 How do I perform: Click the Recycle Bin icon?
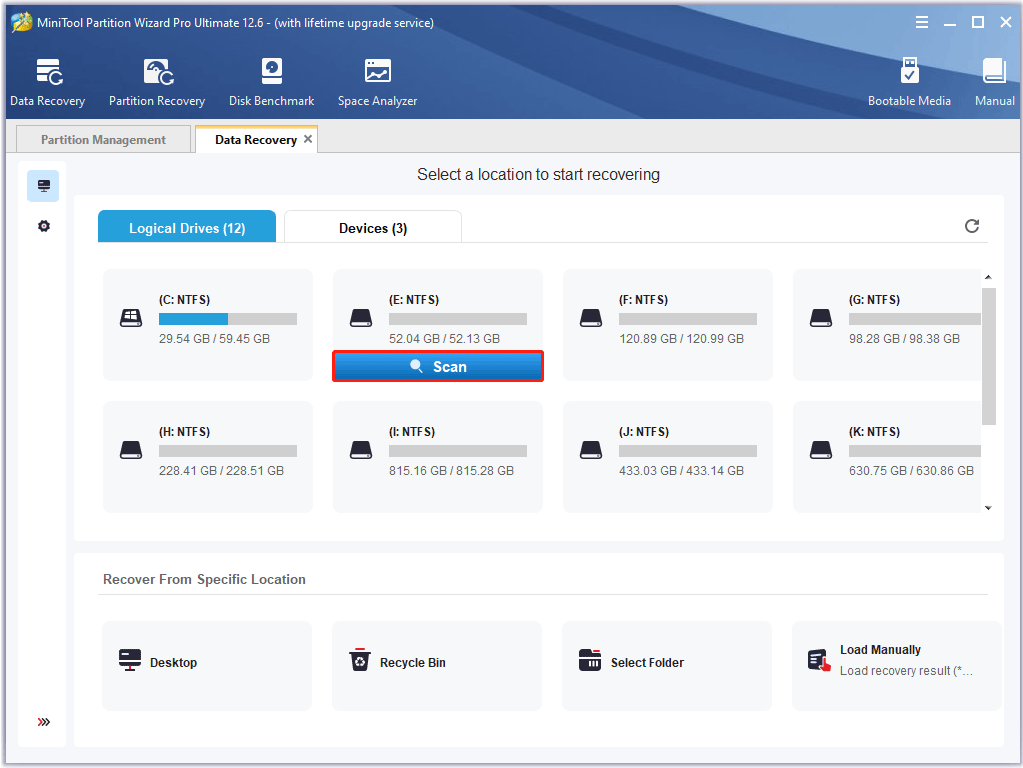point(359,660)
